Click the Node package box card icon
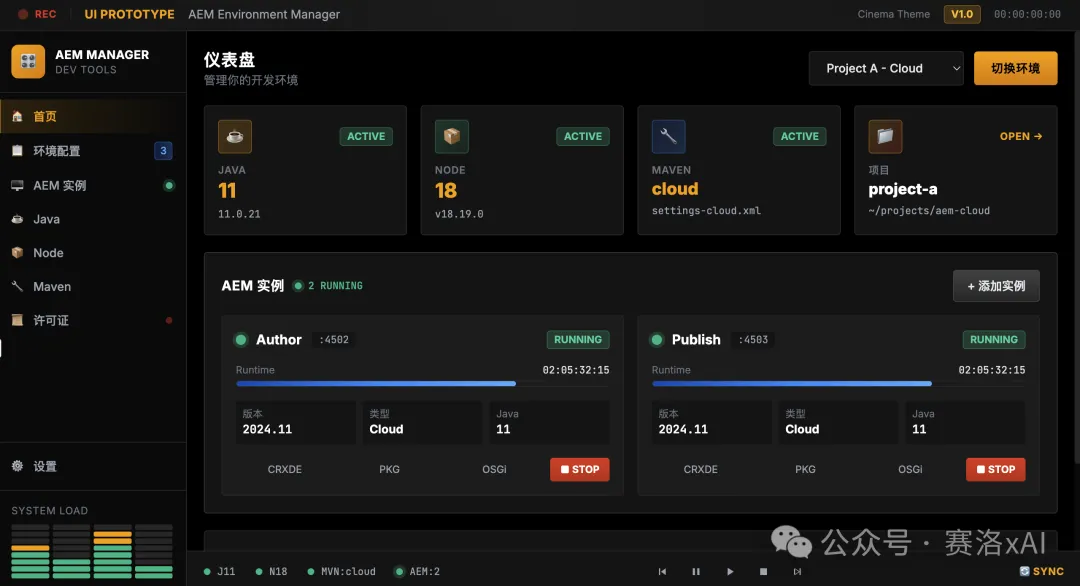1080x586 pixels. click(x=452, y=136)
